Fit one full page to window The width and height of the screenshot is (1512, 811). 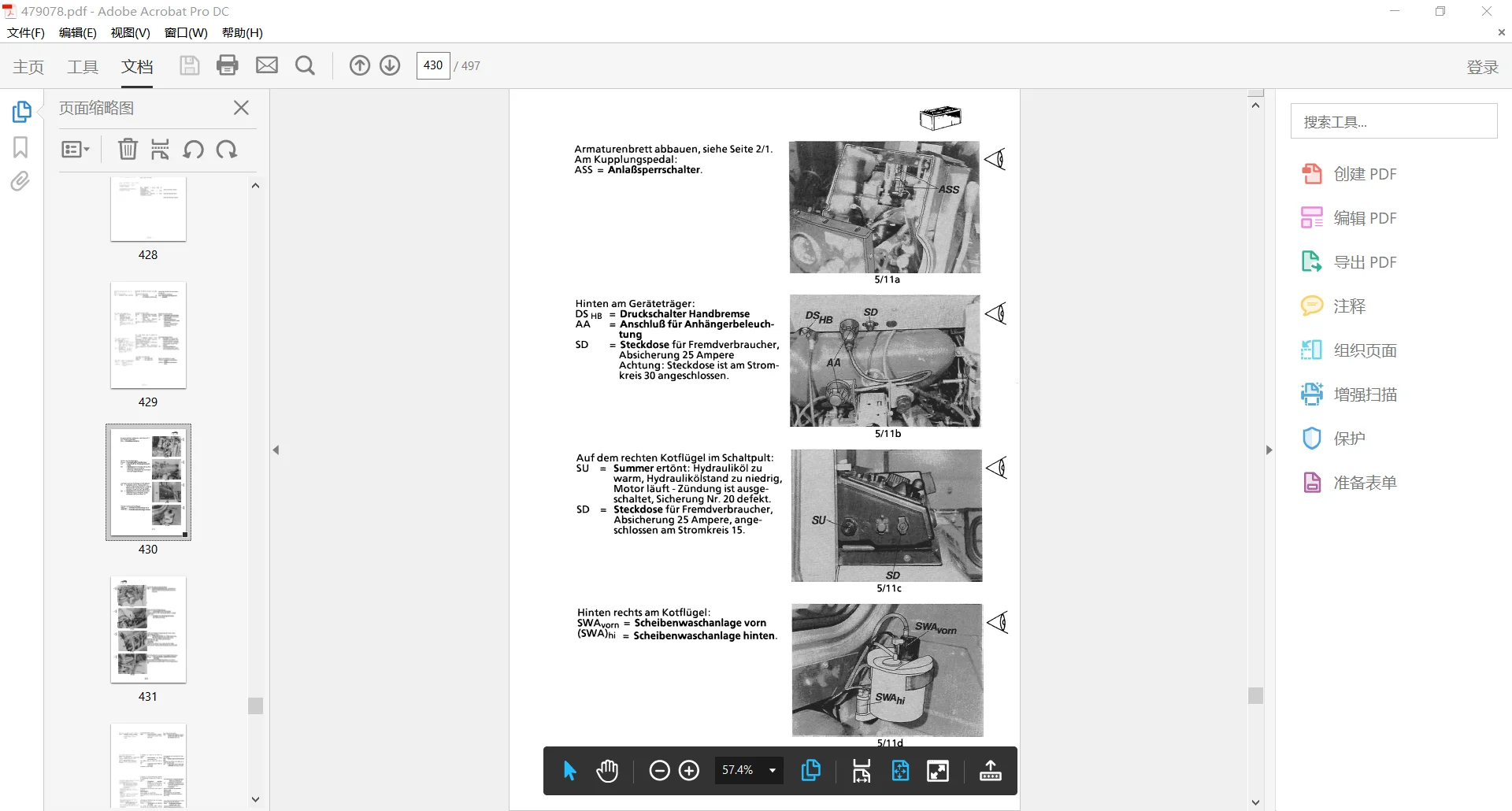pos(900,771)
